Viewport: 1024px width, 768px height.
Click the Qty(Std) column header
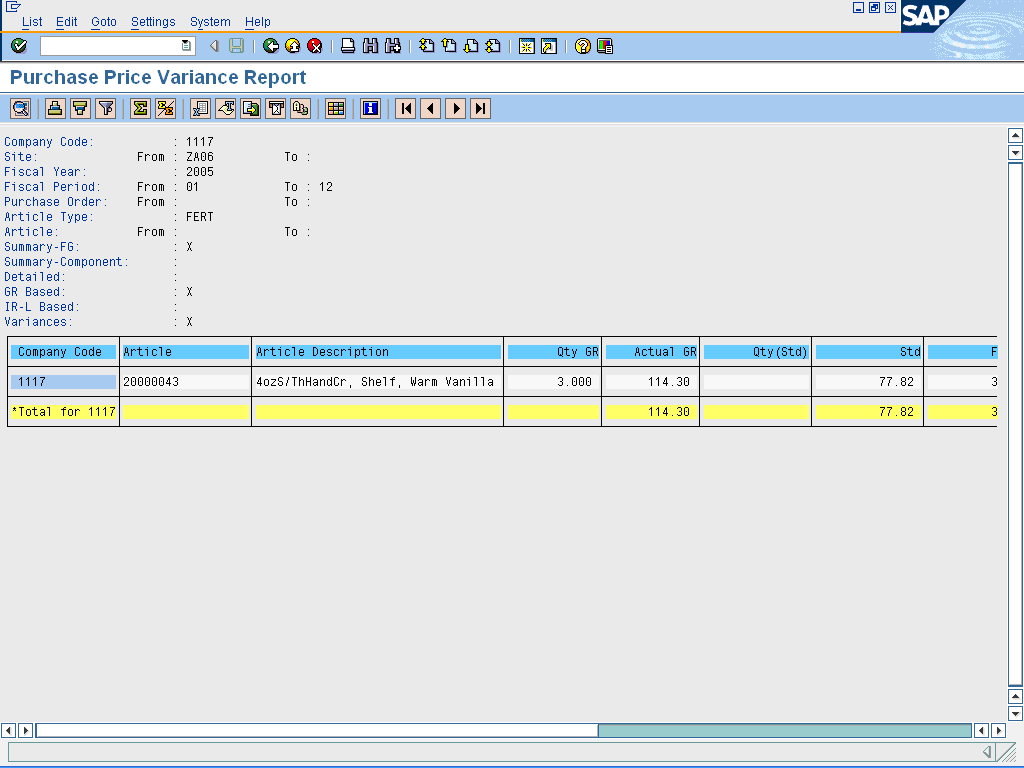[756, 352]
